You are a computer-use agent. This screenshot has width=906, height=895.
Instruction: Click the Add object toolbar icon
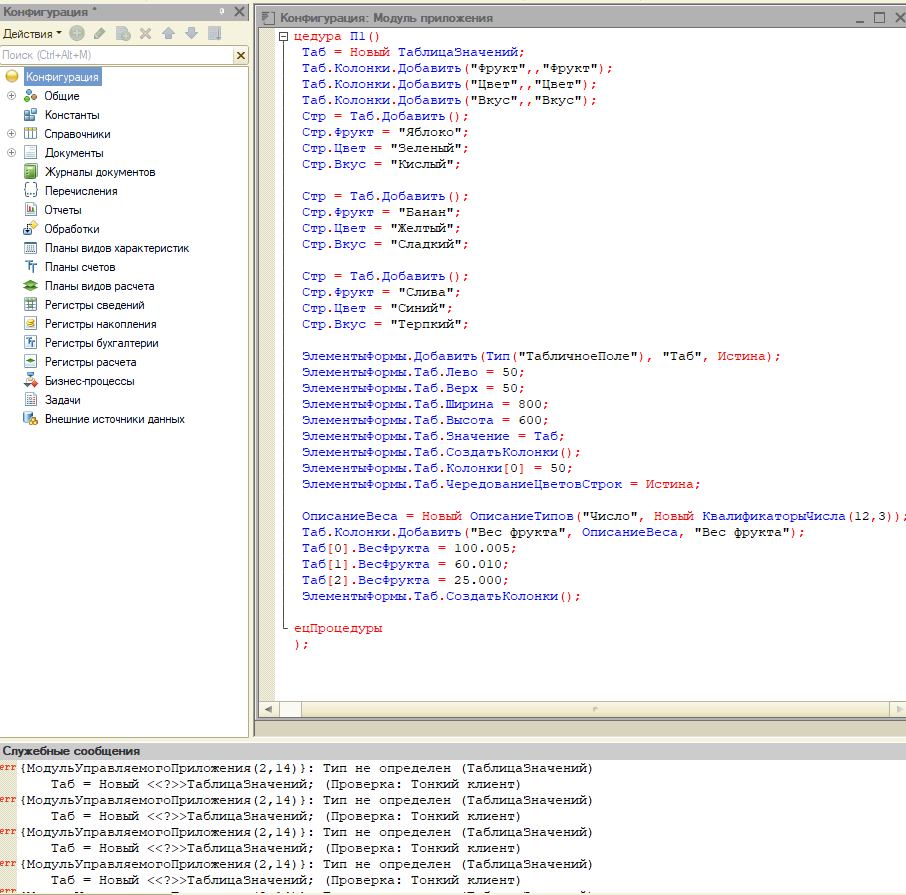pos(77,34)
